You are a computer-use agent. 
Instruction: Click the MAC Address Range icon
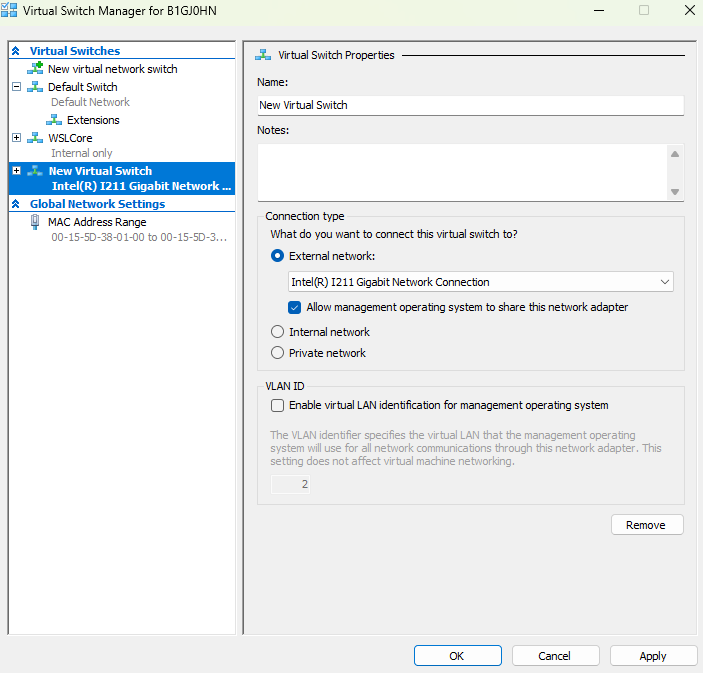pos(35,222)
